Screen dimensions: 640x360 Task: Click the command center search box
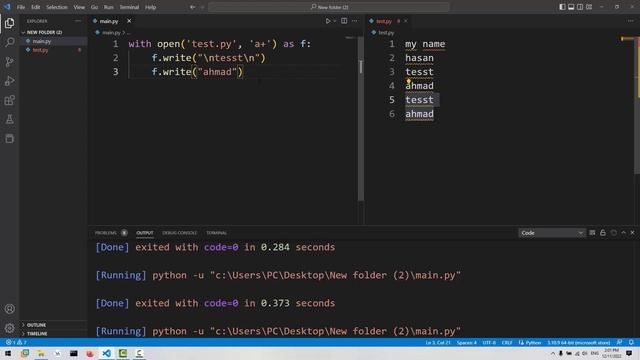329,7
